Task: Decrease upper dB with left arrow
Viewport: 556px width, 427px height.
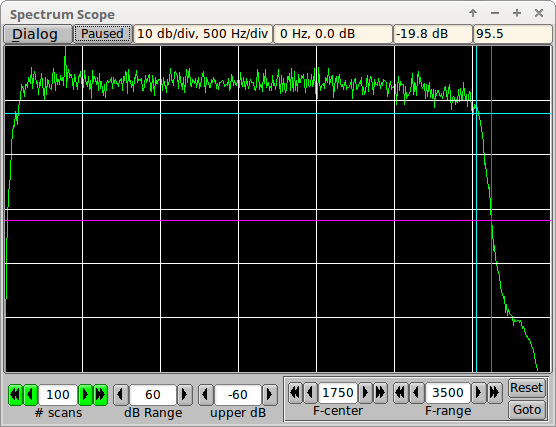Action: [x=206, y=394]
